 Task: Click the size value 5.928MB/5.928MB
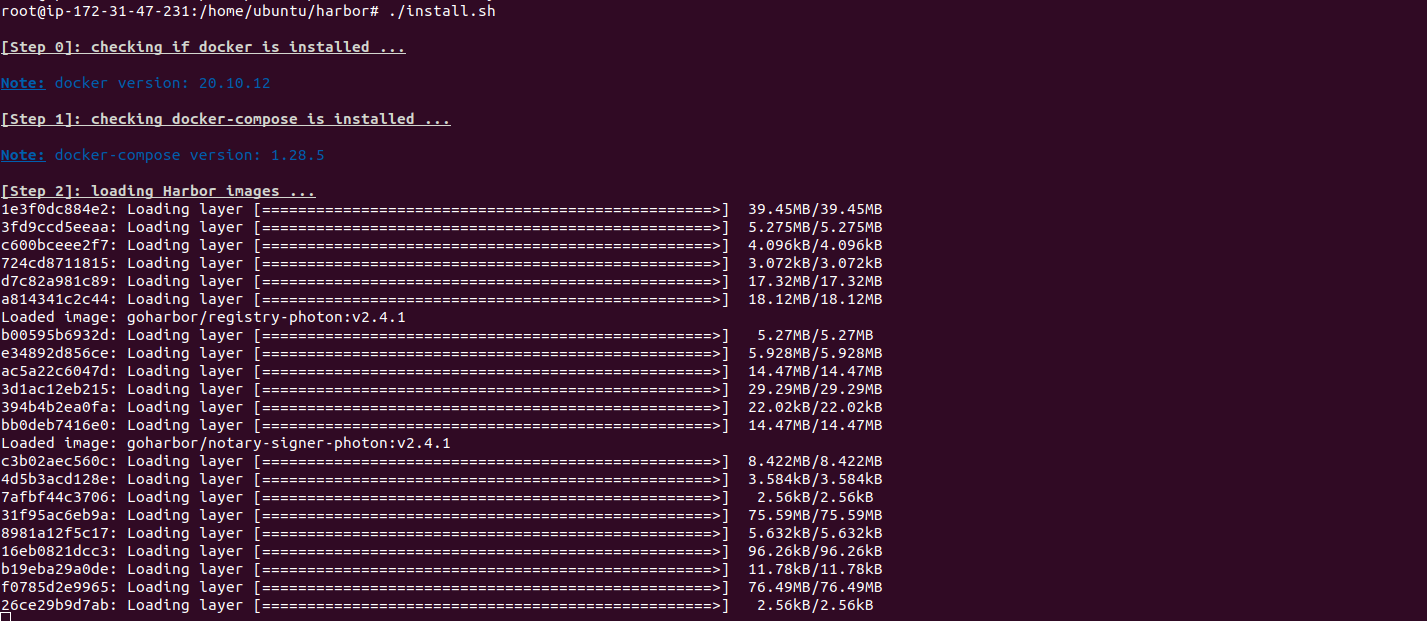click(x=815, y=353)
